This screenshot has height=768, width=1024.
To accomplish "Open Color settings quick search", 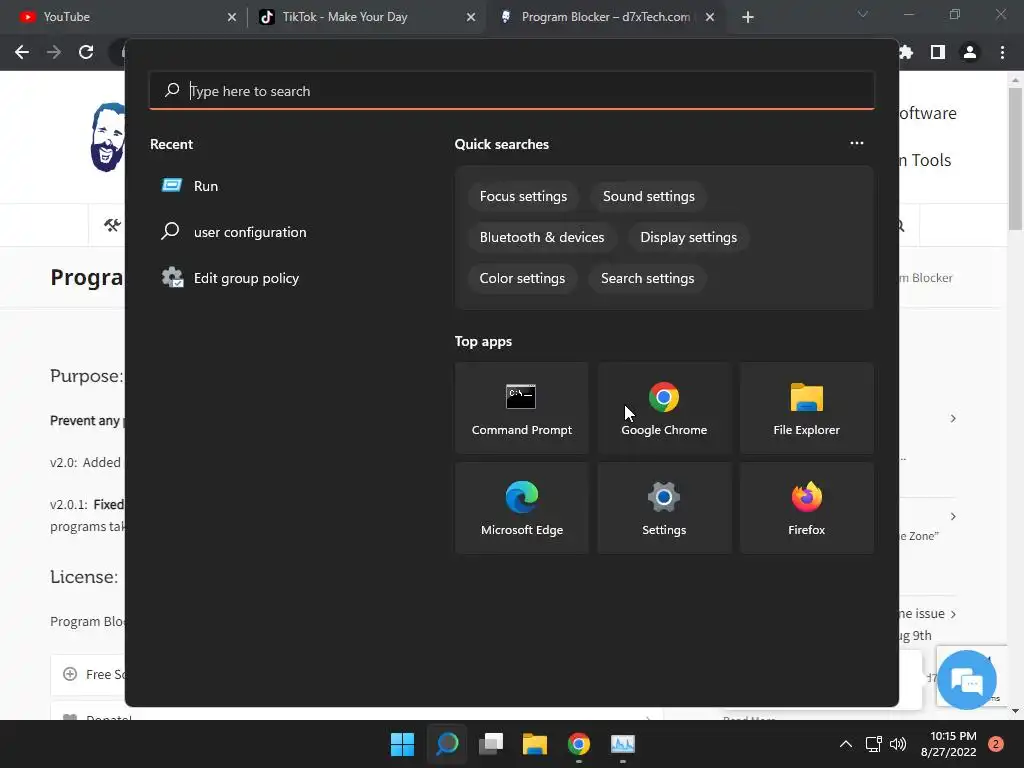I will [x=522, y=278].
